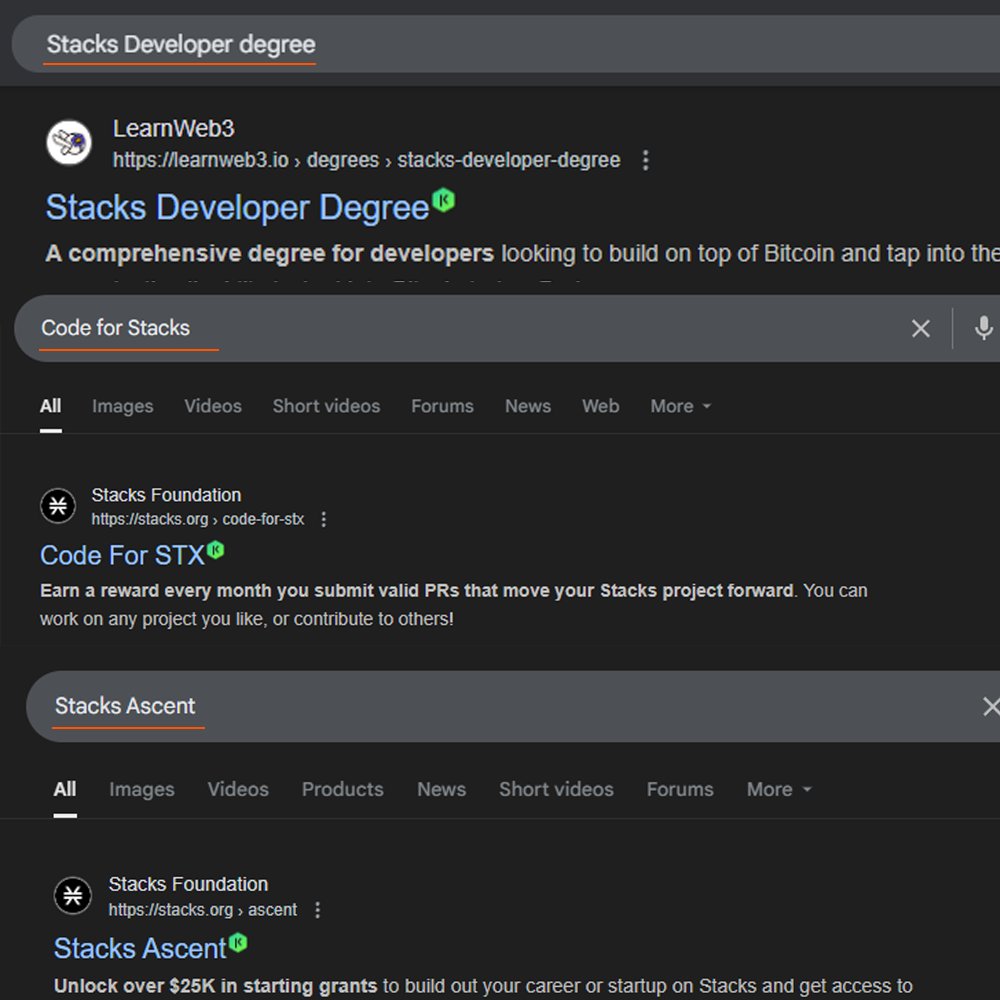Image resolution: width=1000 pixels, height=1000 pixels.
Task: Open the Stacks Developer Degree link
Action: pos(237,207)
